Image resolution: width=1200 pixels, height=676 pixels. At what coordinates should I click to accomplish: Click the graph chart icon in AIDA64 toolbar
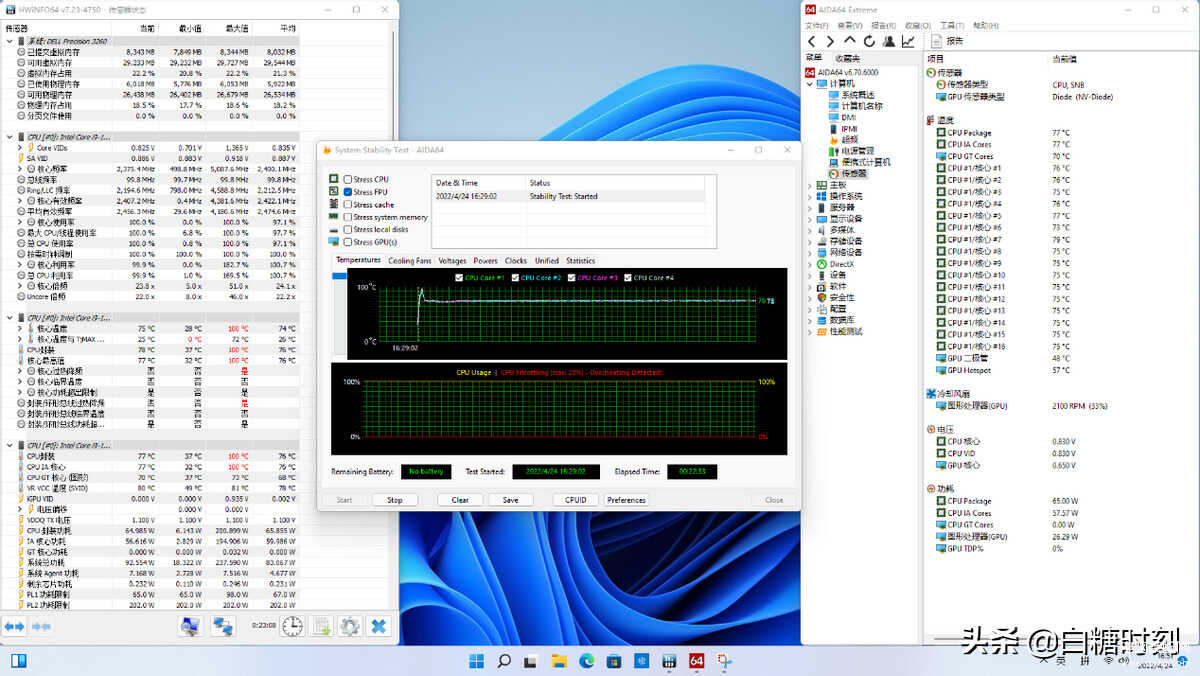pos(907,41)
